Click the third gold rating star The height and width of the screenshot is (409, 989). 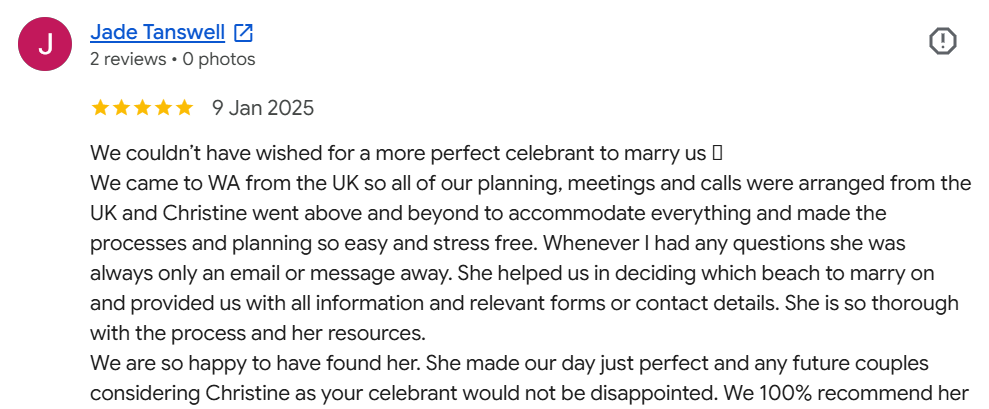click(x=143, y=108)
